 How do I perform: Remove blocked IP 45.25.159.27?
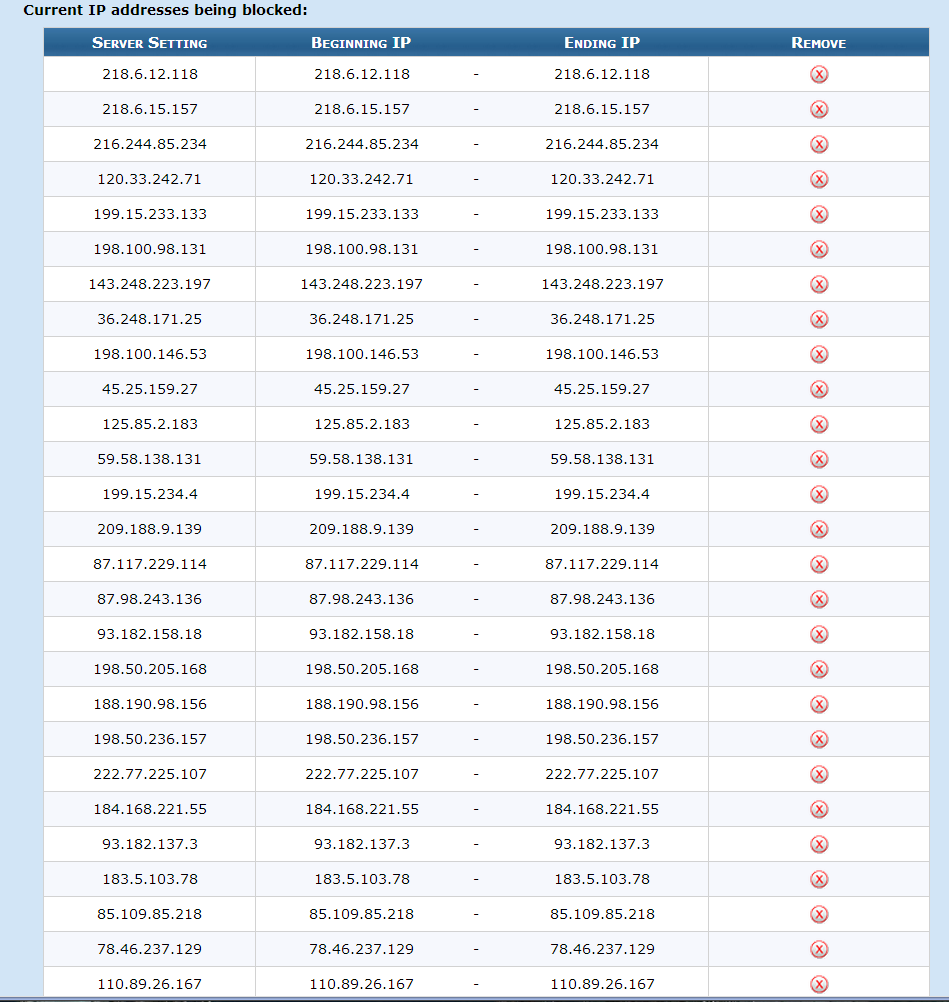tap(819, 389)
